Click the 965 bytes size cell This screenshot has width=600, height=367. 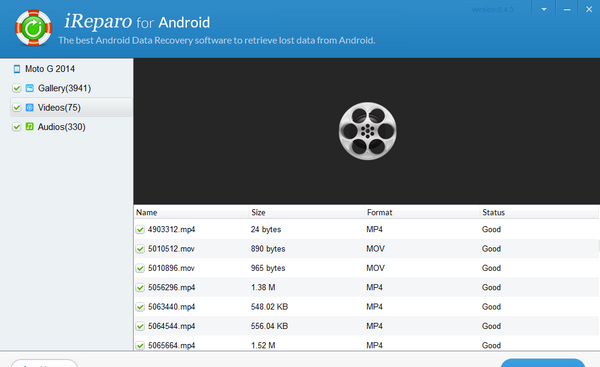coord(268,268)
